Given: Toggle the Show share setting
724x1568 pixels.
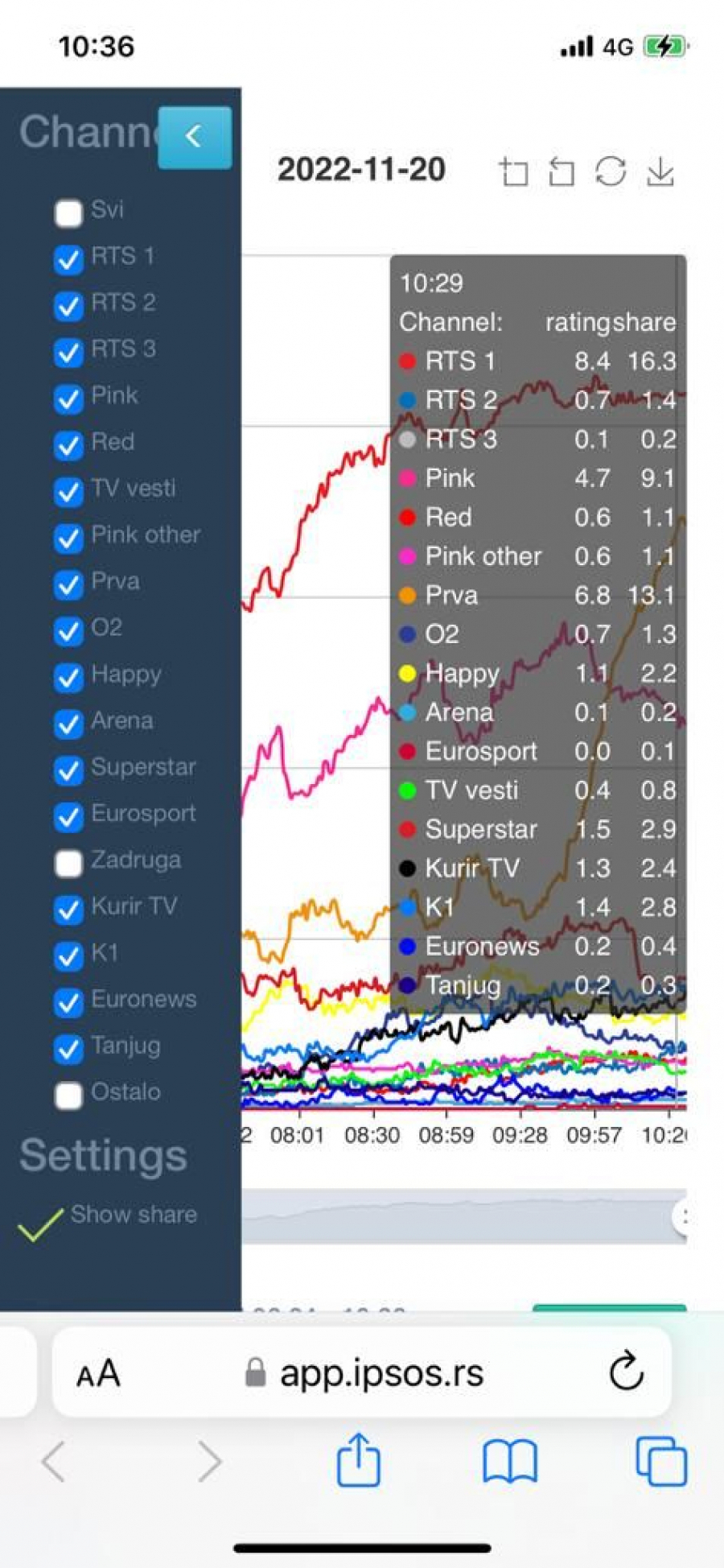Looking at the screenshot, I should (40, 1224).
